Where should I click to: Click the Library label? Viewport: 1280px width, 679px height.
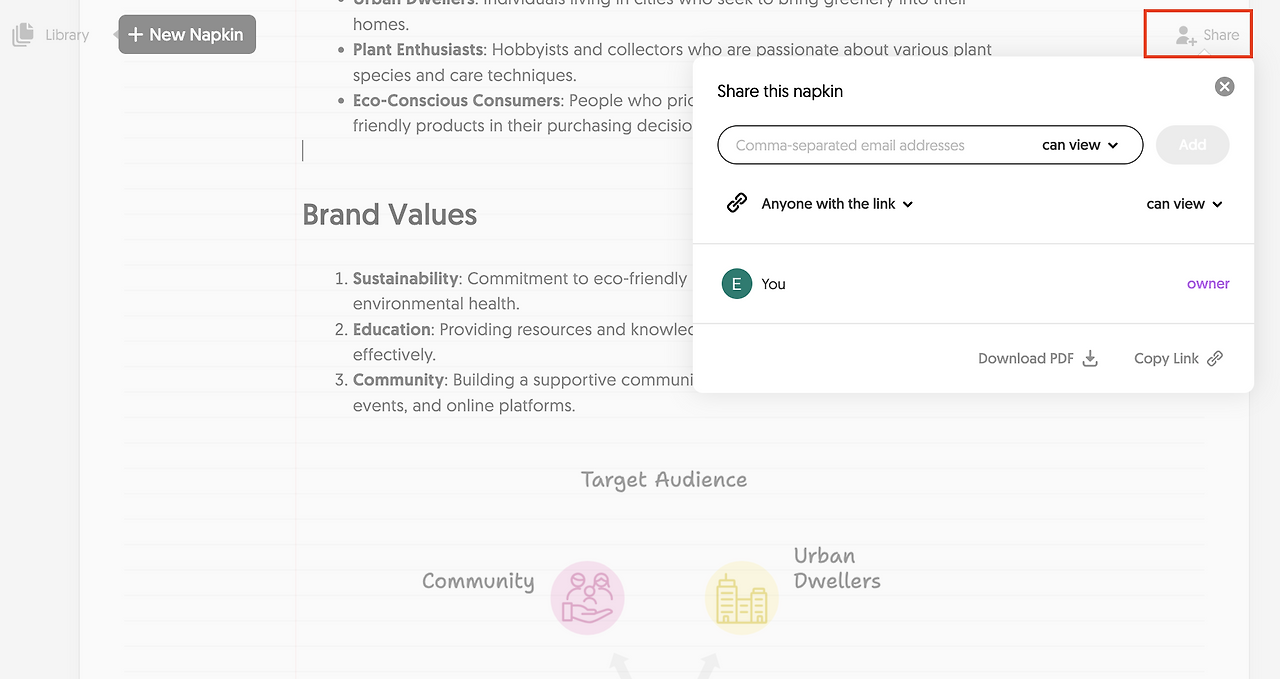[x=67, y=35]
